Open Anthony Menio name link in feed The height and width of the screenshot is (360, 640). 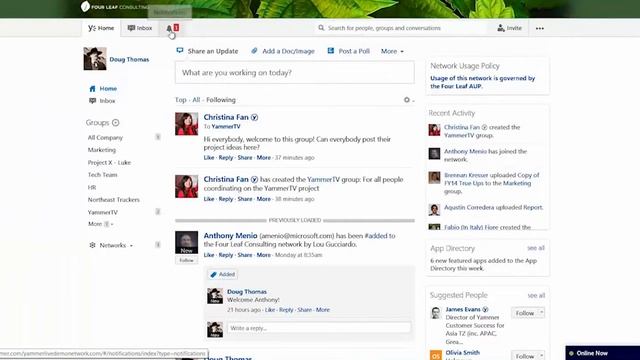[230, 236]
